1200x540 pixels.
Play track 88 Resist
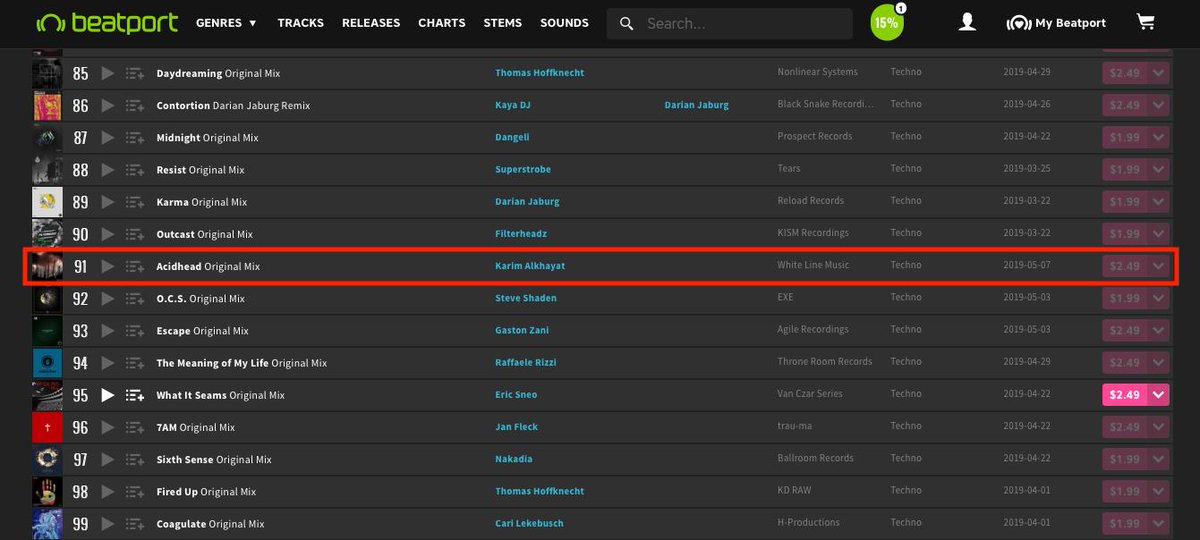point(108,170)
